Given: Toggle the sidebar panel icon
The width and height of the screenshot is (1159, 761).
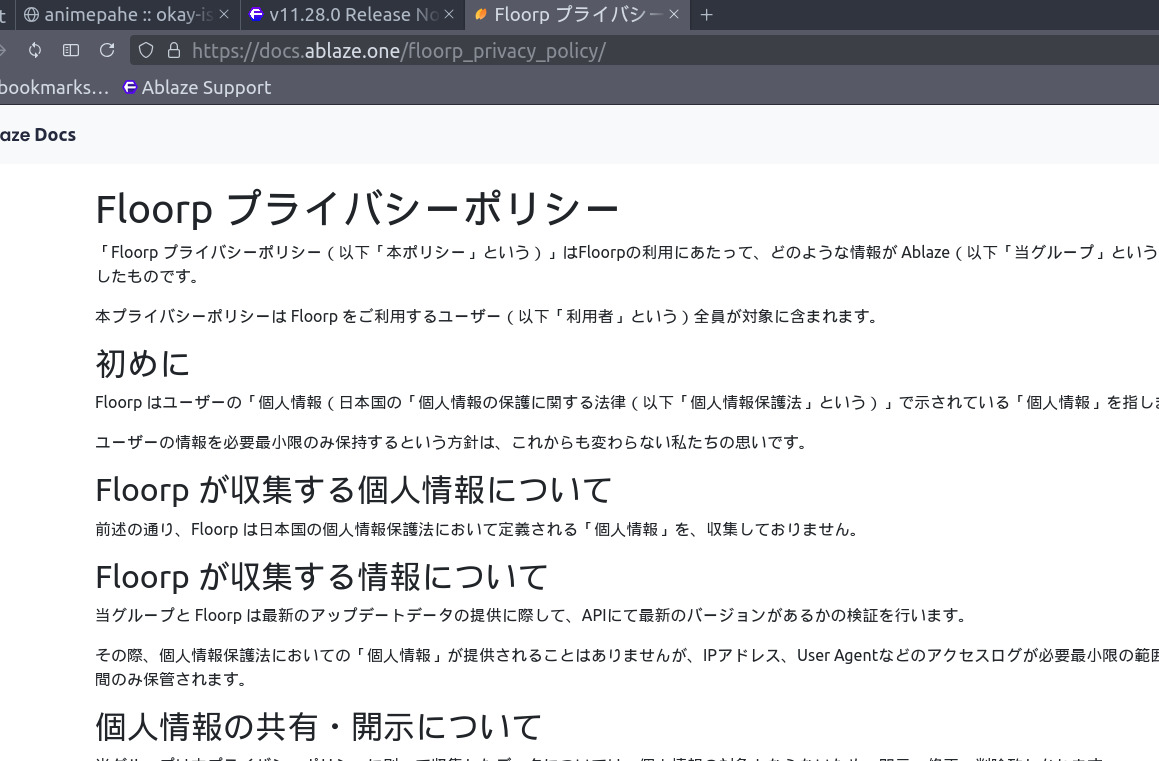Looking at the screenshot, I should point(71,50).
